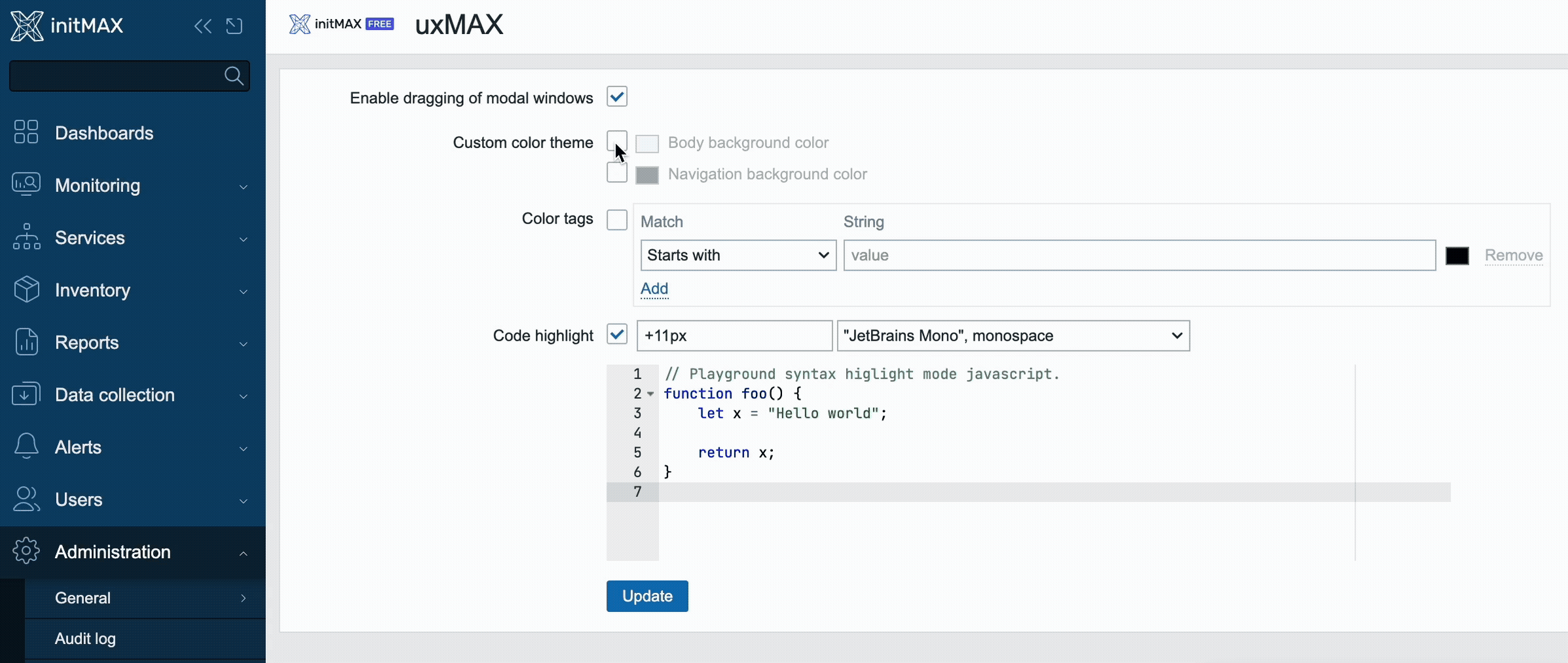
Task: Click the search magnifier icon
Action: (234, 76)
